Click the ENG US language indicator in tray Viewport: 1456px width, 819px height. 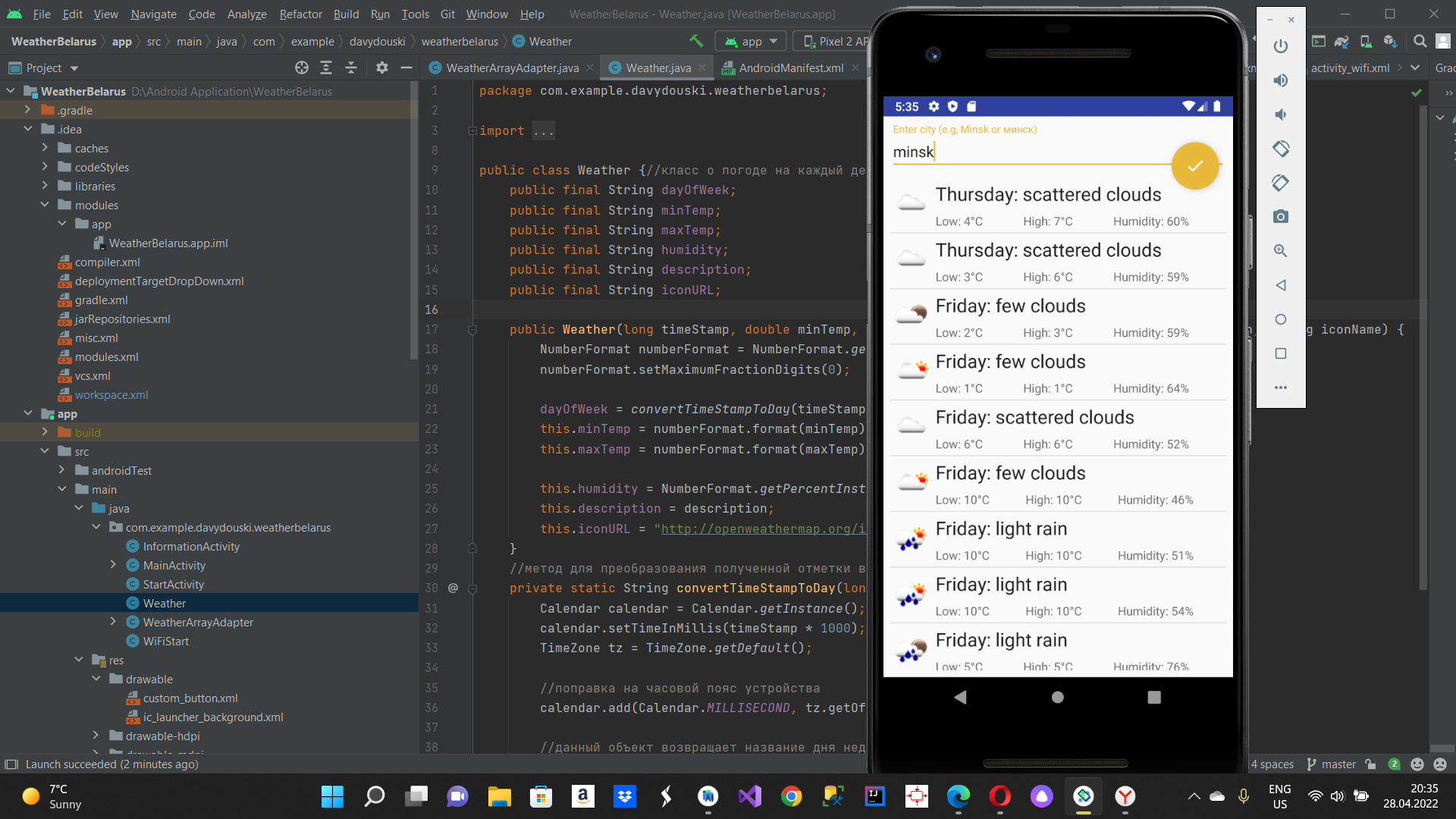tap(1280, 796)
